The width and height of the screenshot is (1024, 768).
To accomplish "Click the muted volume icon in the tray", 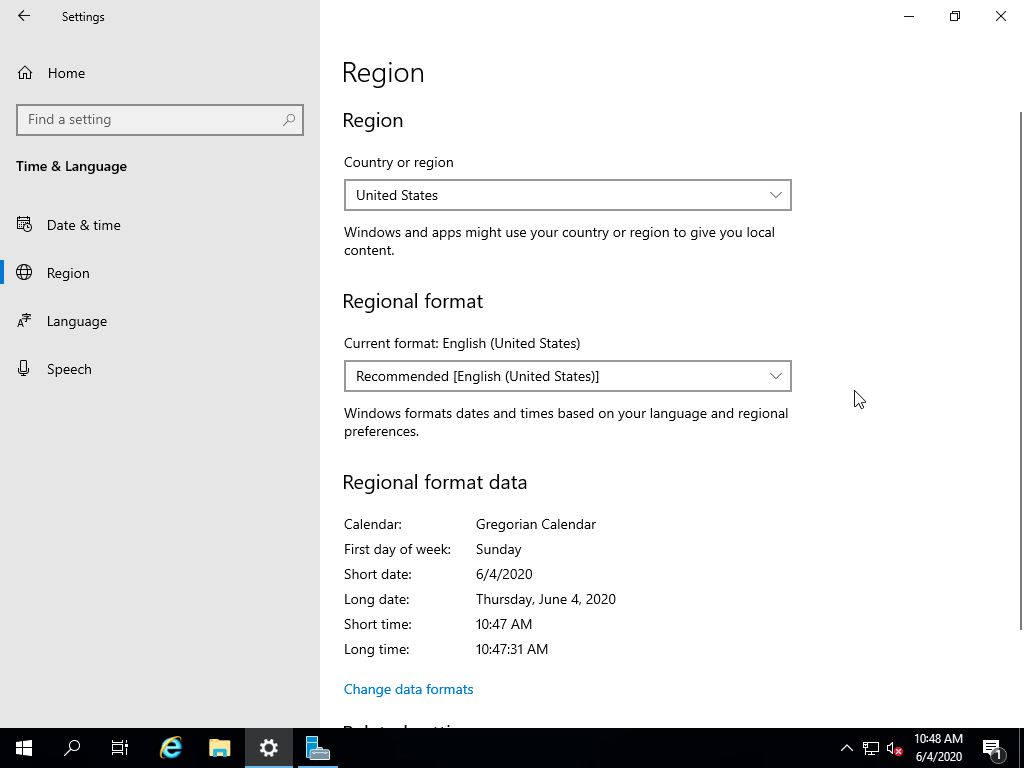I will point(895,748).
